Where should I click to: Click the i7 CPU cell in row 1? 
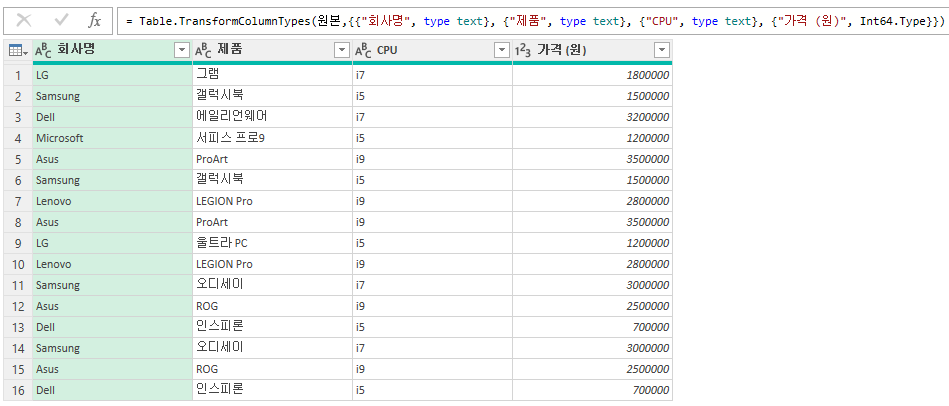[x=433, y=75]
